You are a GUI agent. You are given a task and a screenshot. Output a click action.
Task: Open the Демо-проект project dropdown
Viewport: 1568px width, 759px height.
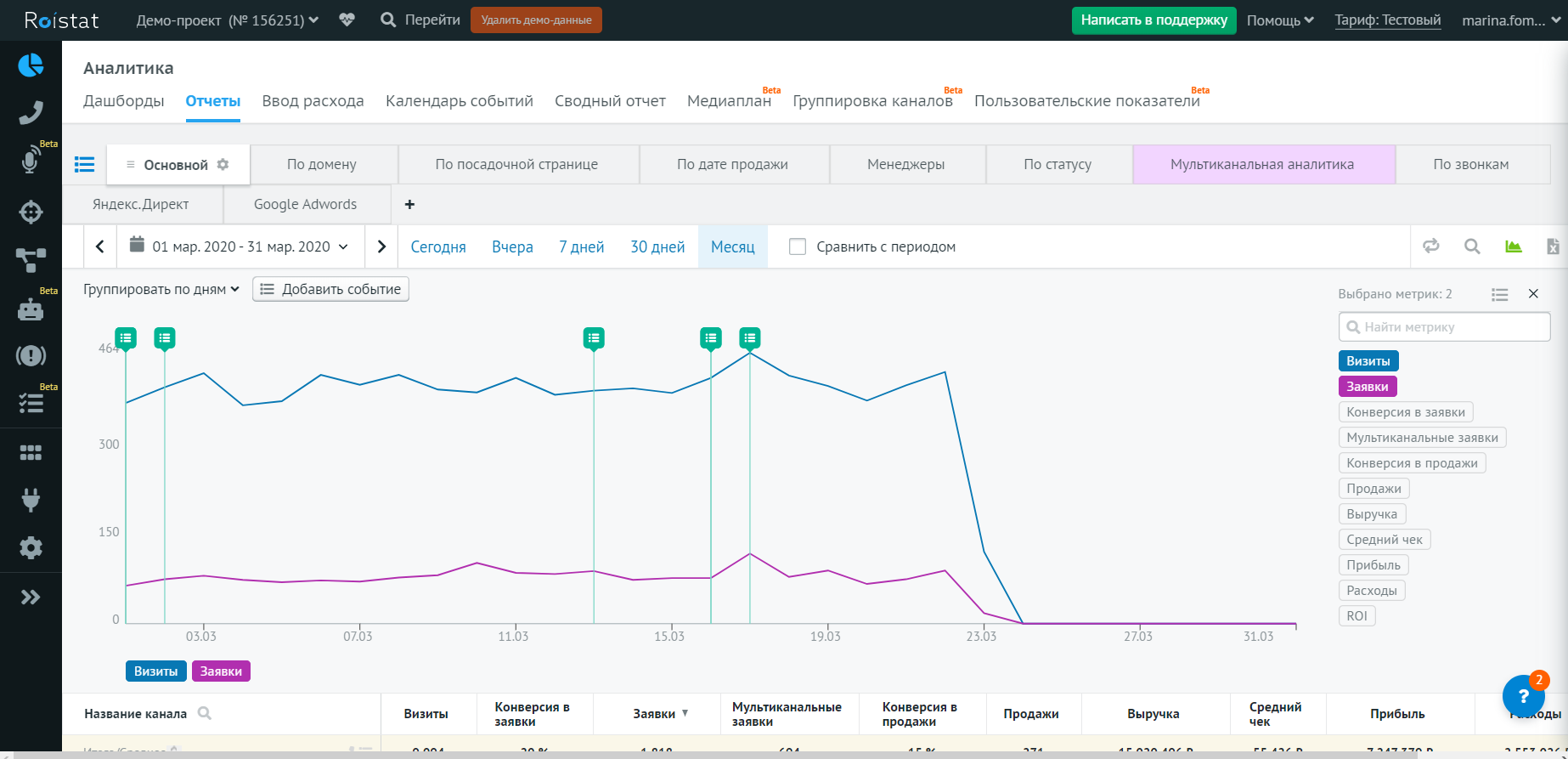pos(227,20)
